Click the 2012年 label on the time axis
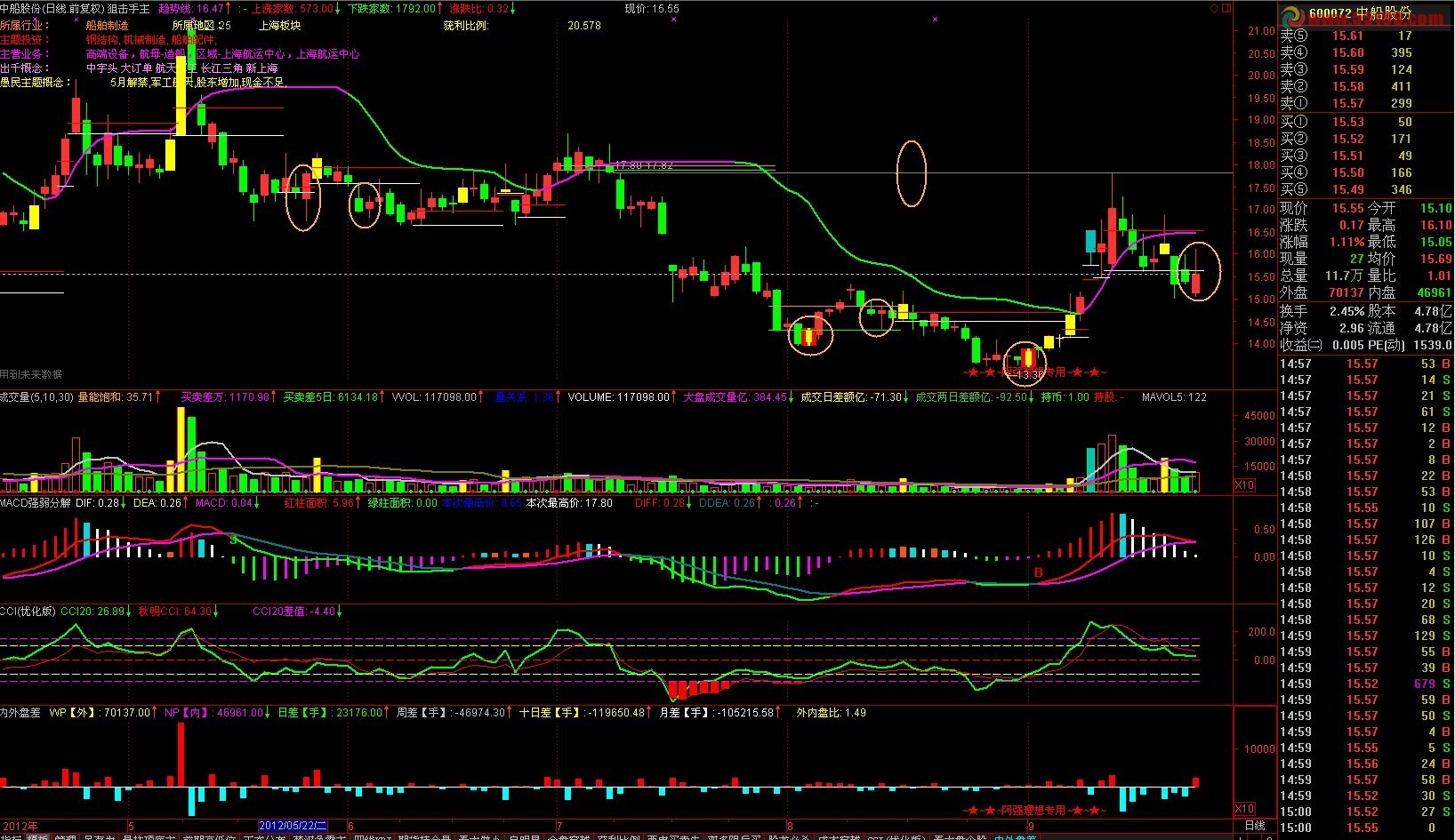 (20, 826)
